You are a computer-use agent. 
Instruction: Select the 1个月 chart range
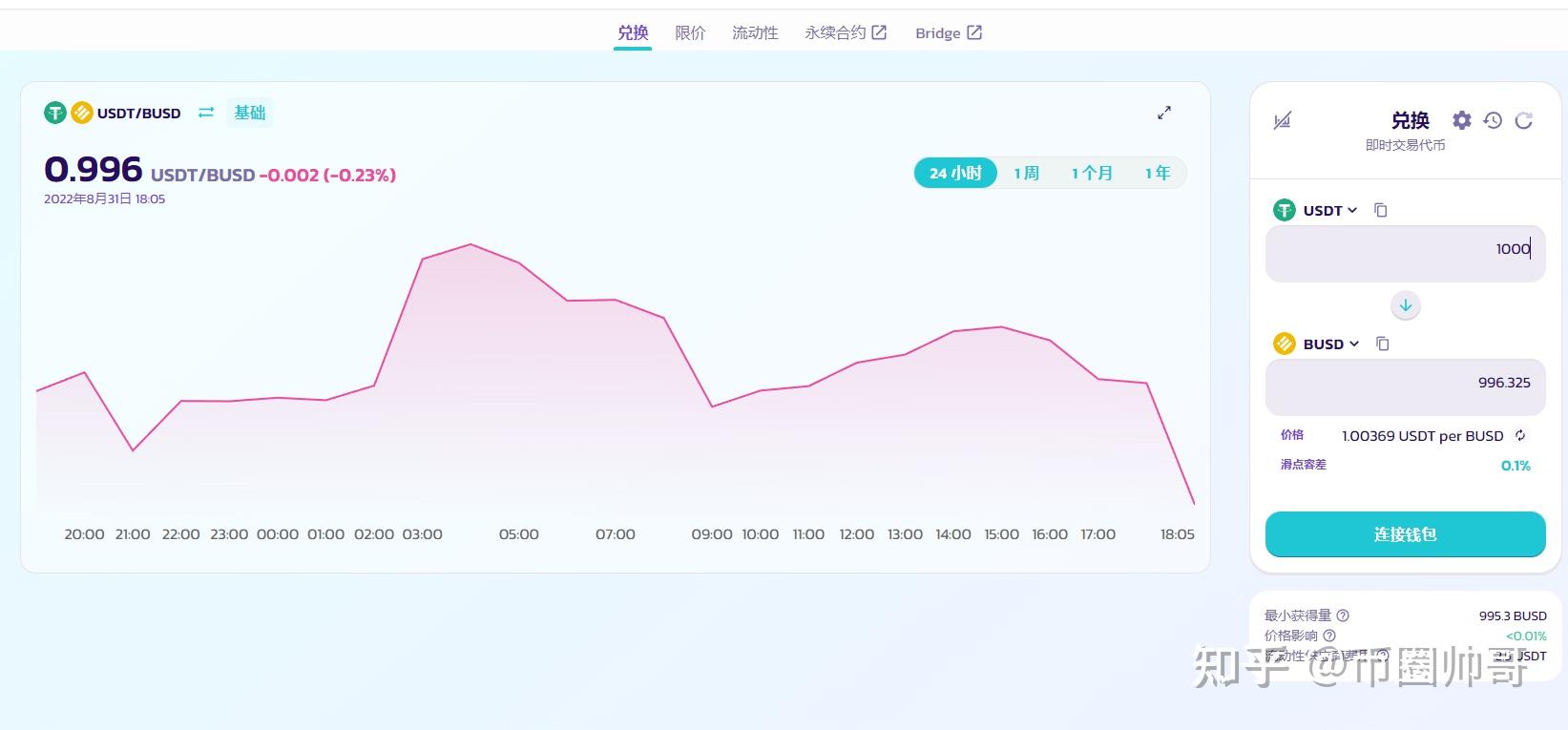[1092, 173]
